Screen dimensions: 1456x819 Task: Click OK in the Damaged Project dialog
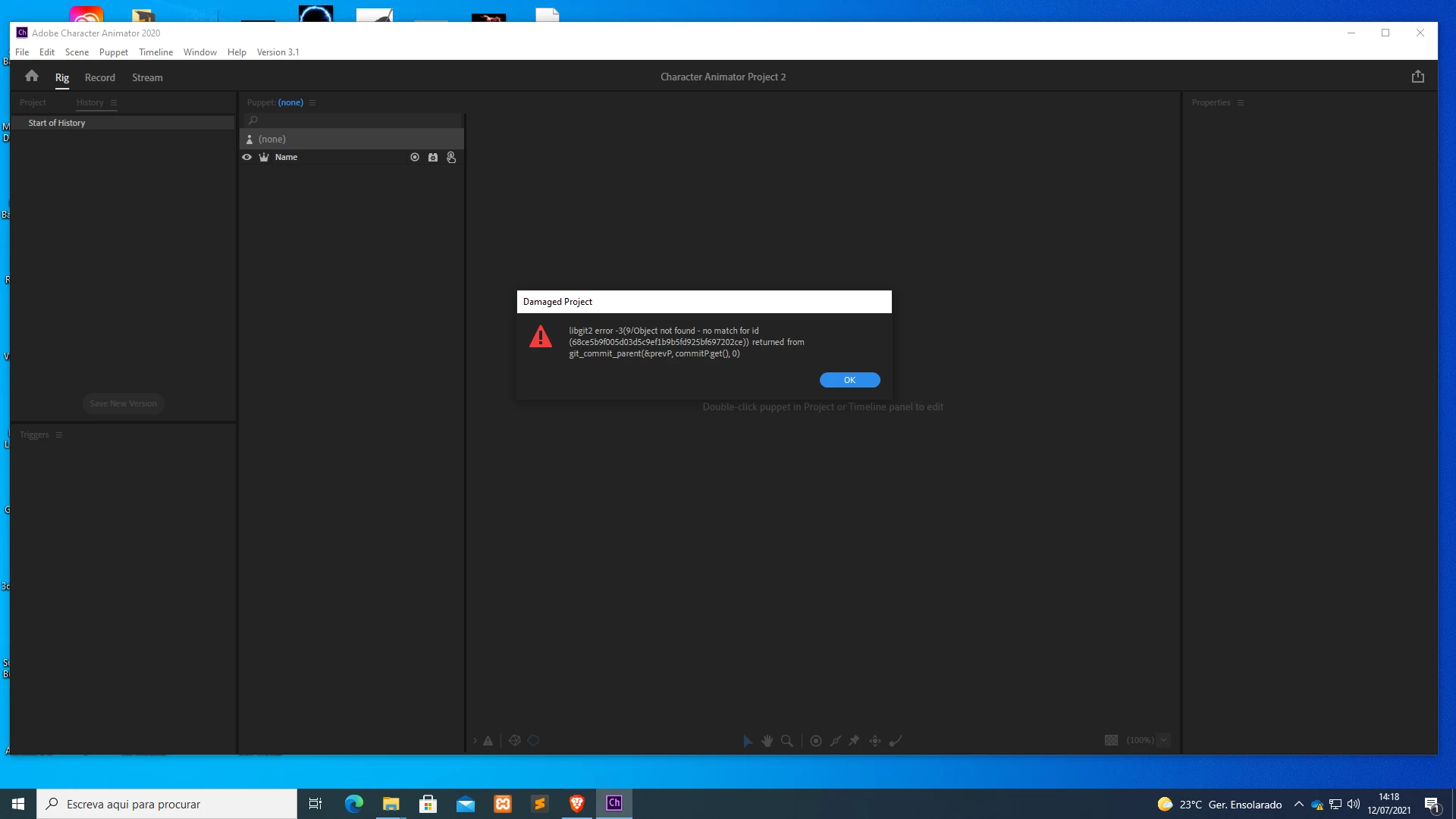pos(849,380)
